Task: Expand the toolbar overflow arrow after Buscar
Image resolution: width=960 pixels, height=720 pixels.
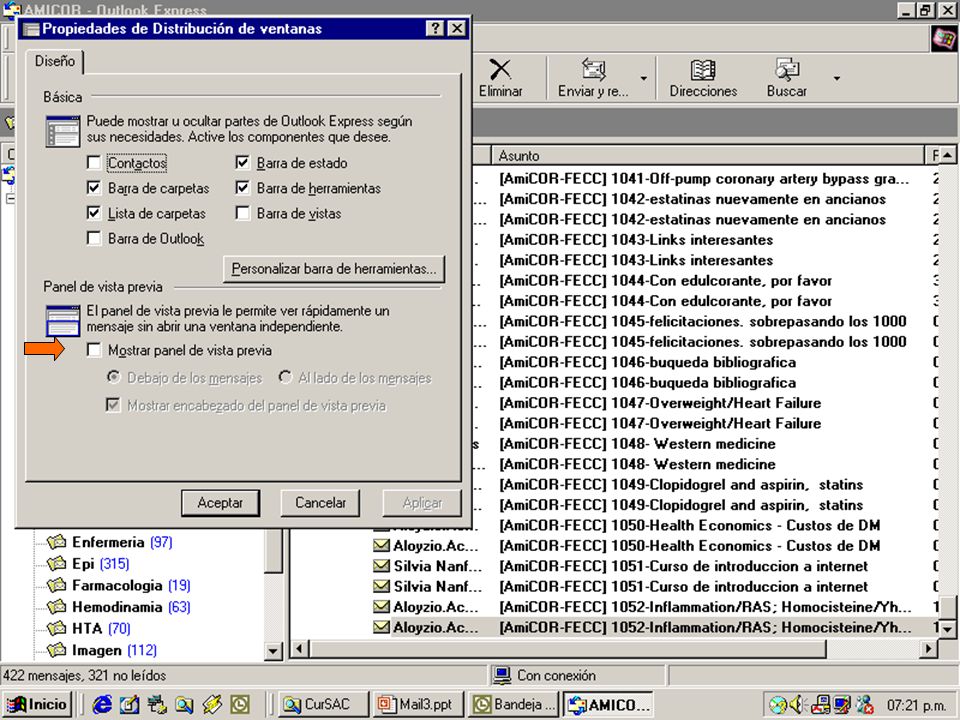Action: (836, 78)
